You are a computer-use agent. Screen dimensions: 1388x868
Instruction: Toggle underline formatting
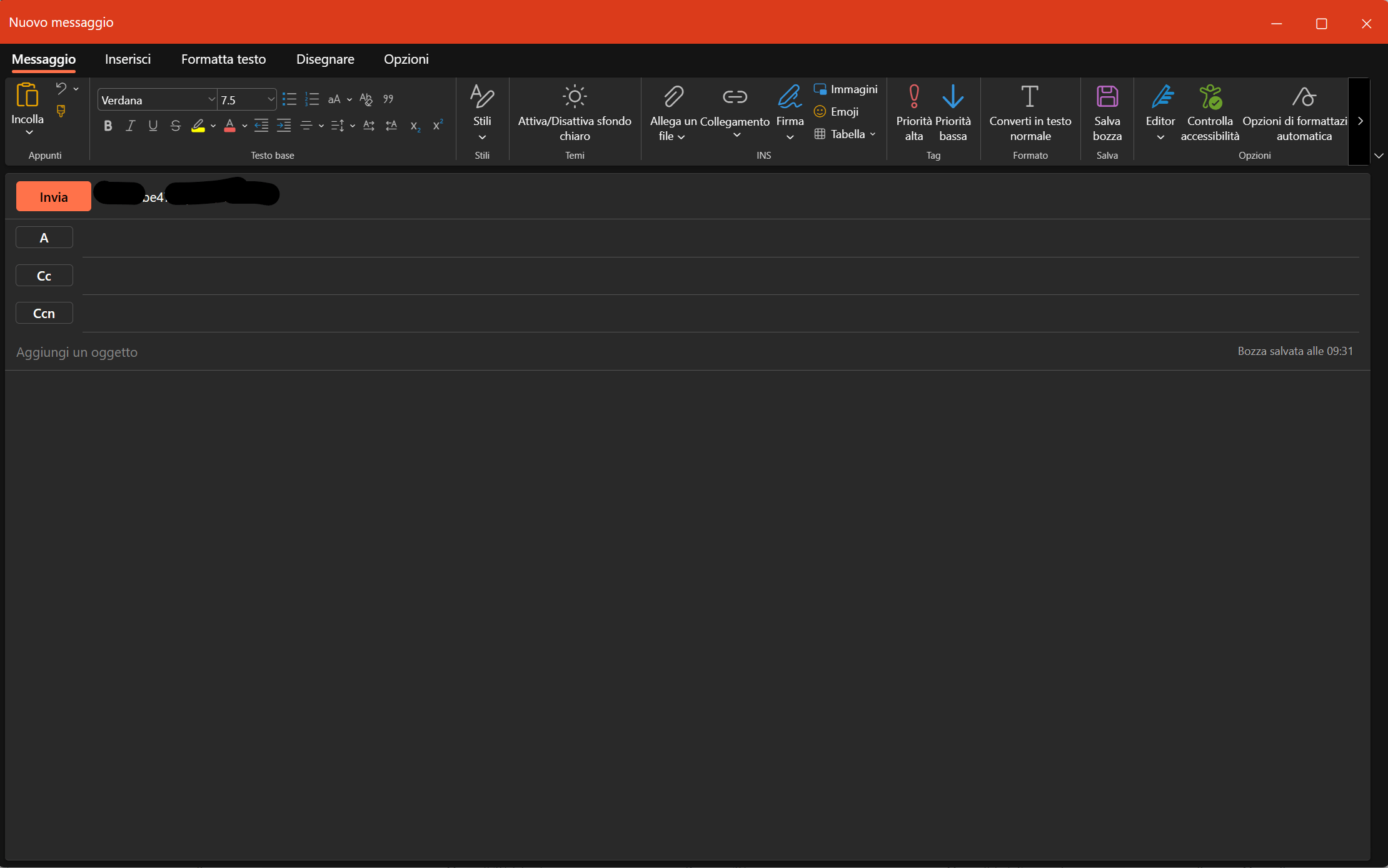(x=153, y=126)
